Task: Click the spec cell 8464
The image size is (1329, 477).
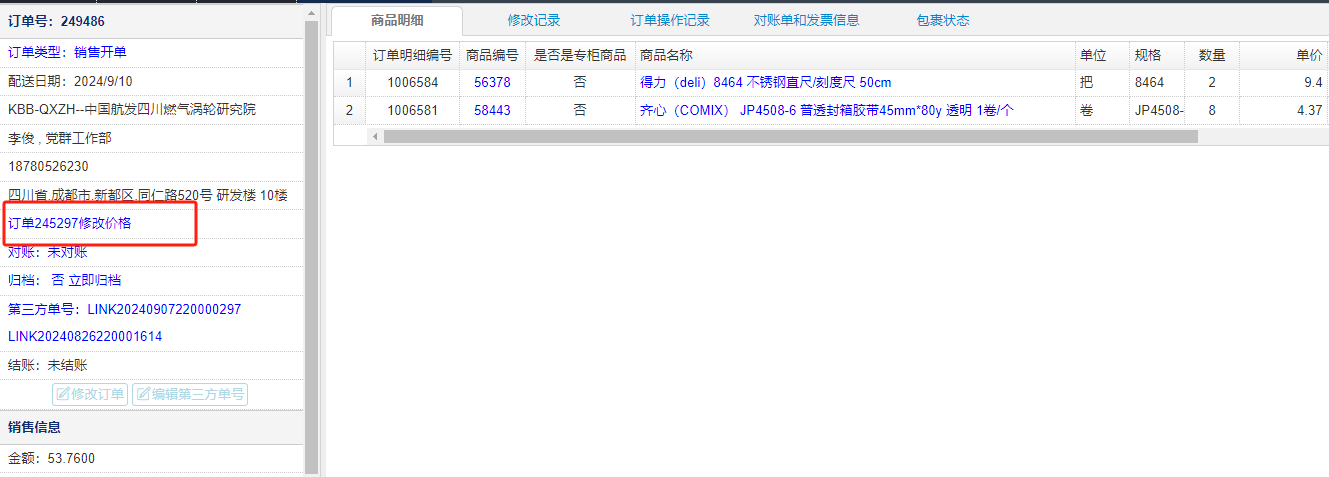Action: coord(1156,82)
